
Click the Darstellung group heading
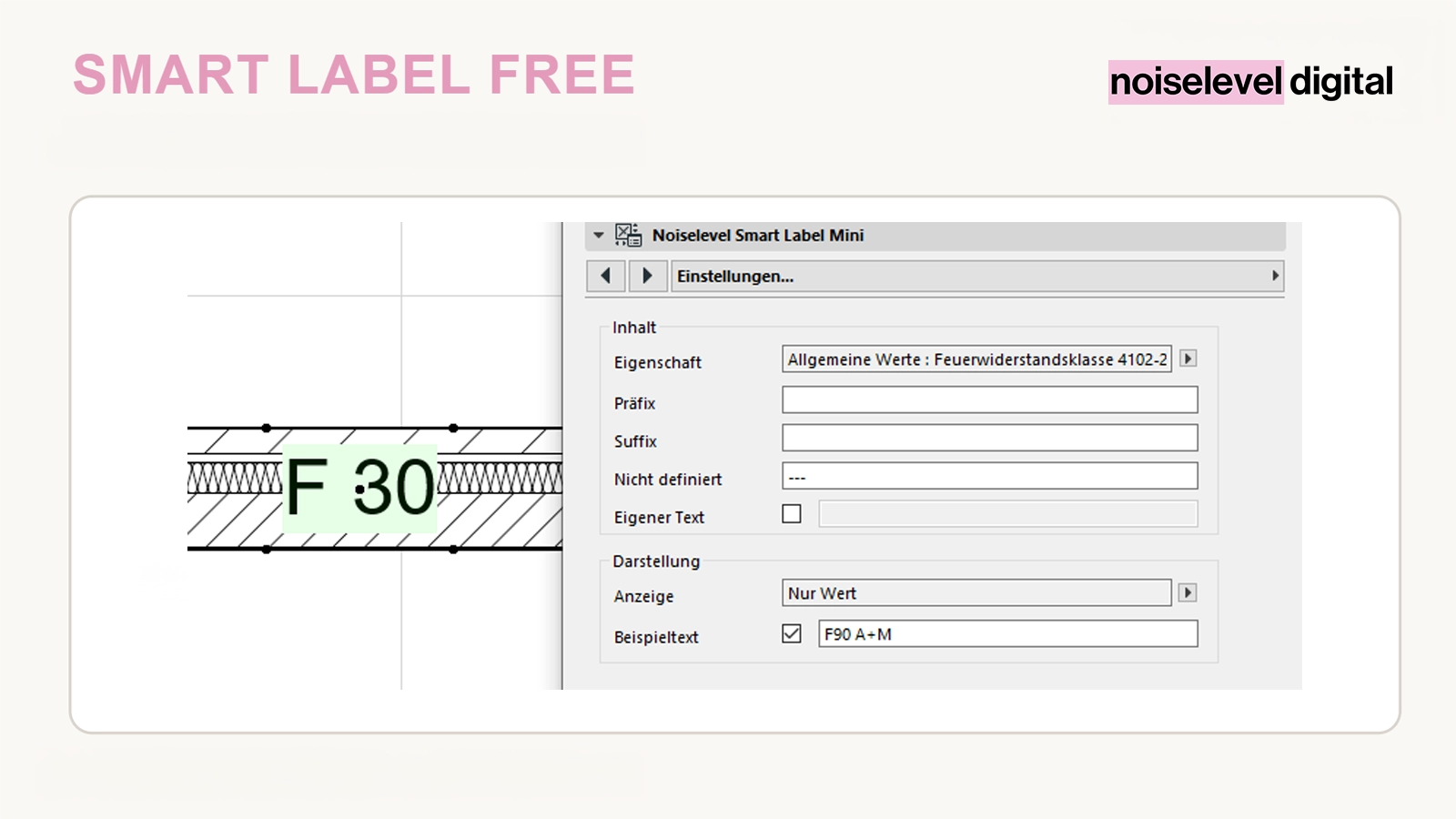pyautogui.click(x=656, y=561)
